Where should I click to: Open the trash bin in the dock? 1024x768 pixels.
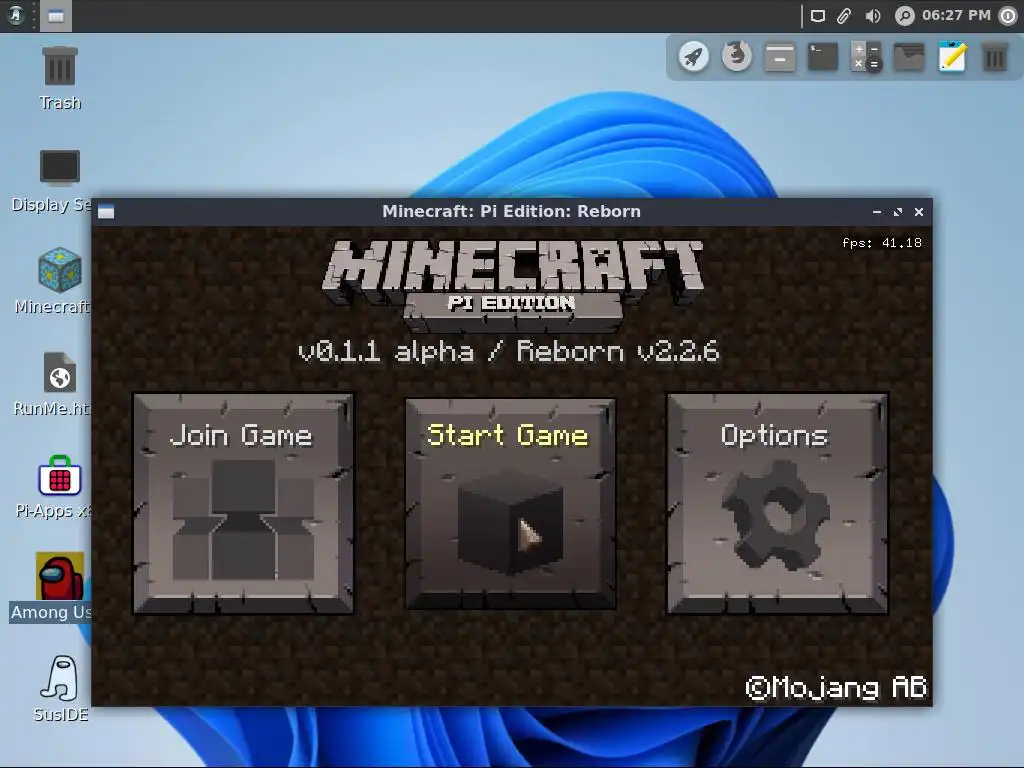[x=995, y=57]
